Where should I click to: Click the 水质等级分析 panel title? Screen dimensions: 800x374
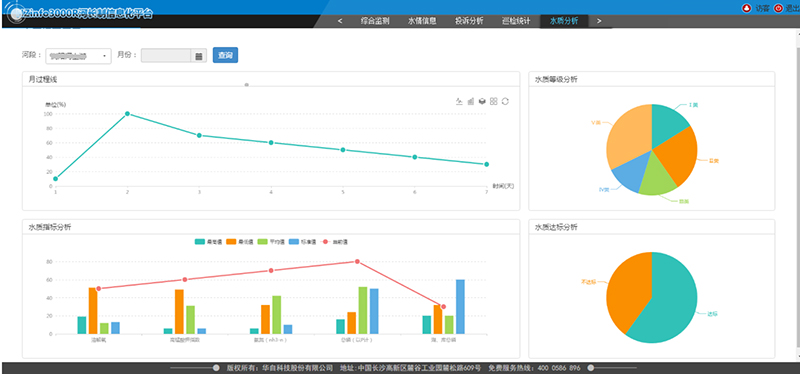(556, 79)
